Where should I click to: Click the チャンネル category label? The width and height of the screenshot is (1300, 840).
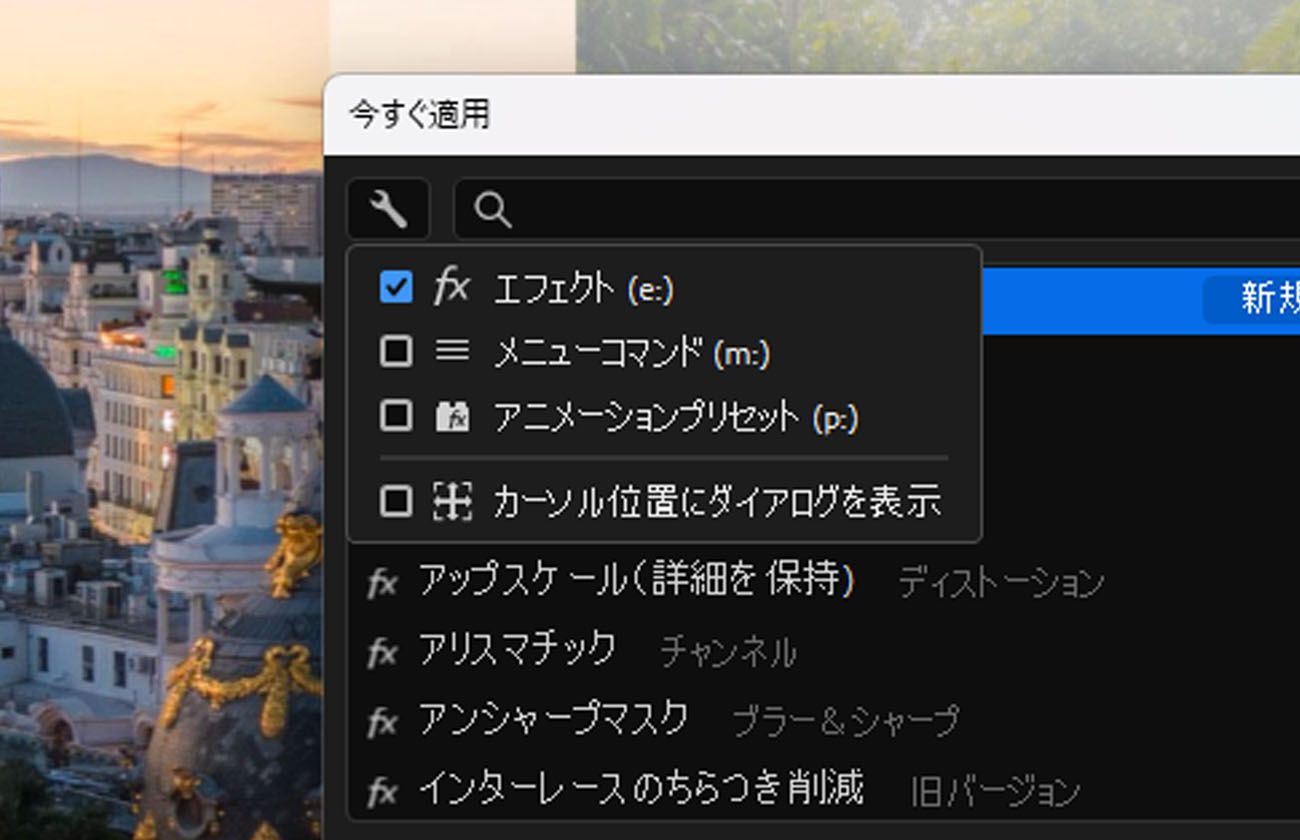click(x=728, y=652)
